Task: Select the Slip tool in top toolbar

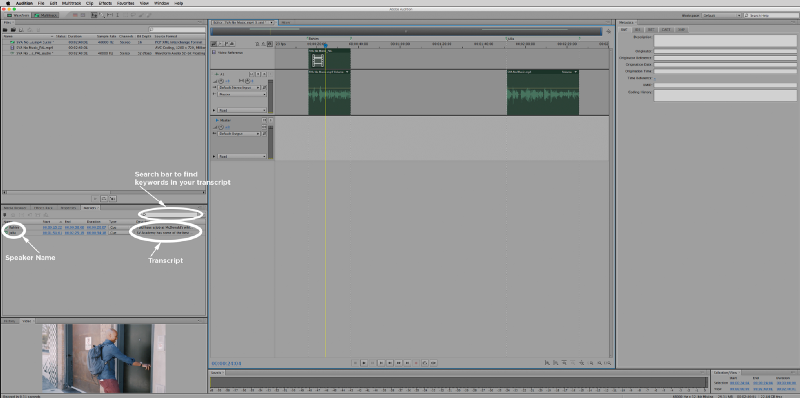Action: click(x=109, y=15)
